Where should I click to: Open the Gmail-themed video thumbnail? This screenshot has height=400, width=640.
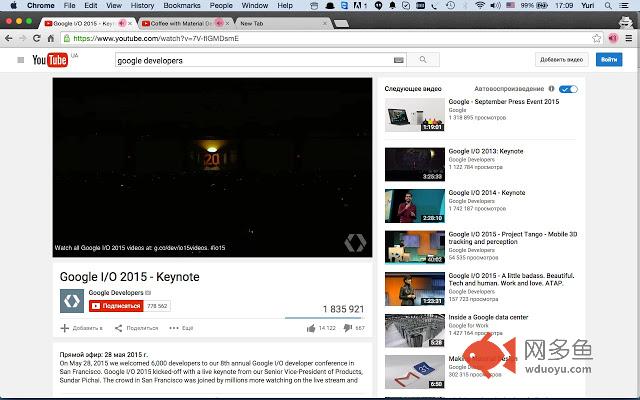coord(415,372)
